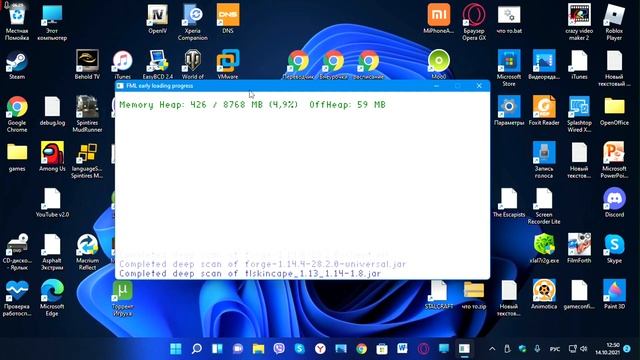Click the line ending in !skincape_1.13_1.14-1.8.jar
Viewport: 640px width, 360px height.
coord(250,273)
